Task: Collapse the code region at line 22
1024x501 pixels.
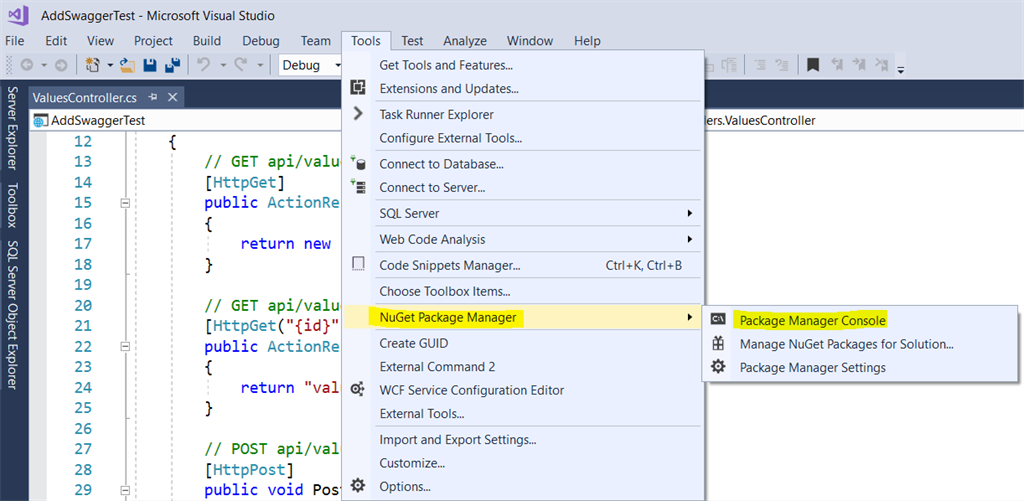Action: point(125,346)
